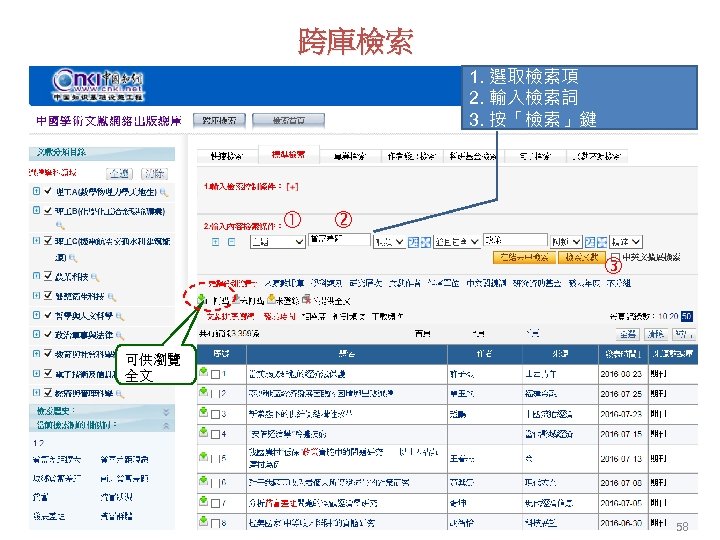Open the search field dropdown showing 主題
This screenshot has height=540, width=720.
point(277,242)
